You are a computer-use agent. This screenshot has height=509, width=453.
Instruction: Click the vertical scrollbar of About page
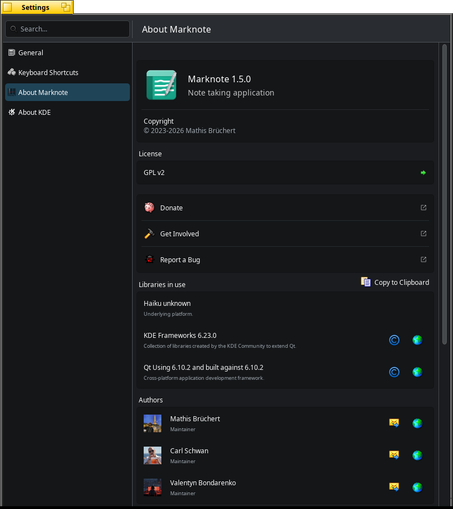(x=444, y=195)
